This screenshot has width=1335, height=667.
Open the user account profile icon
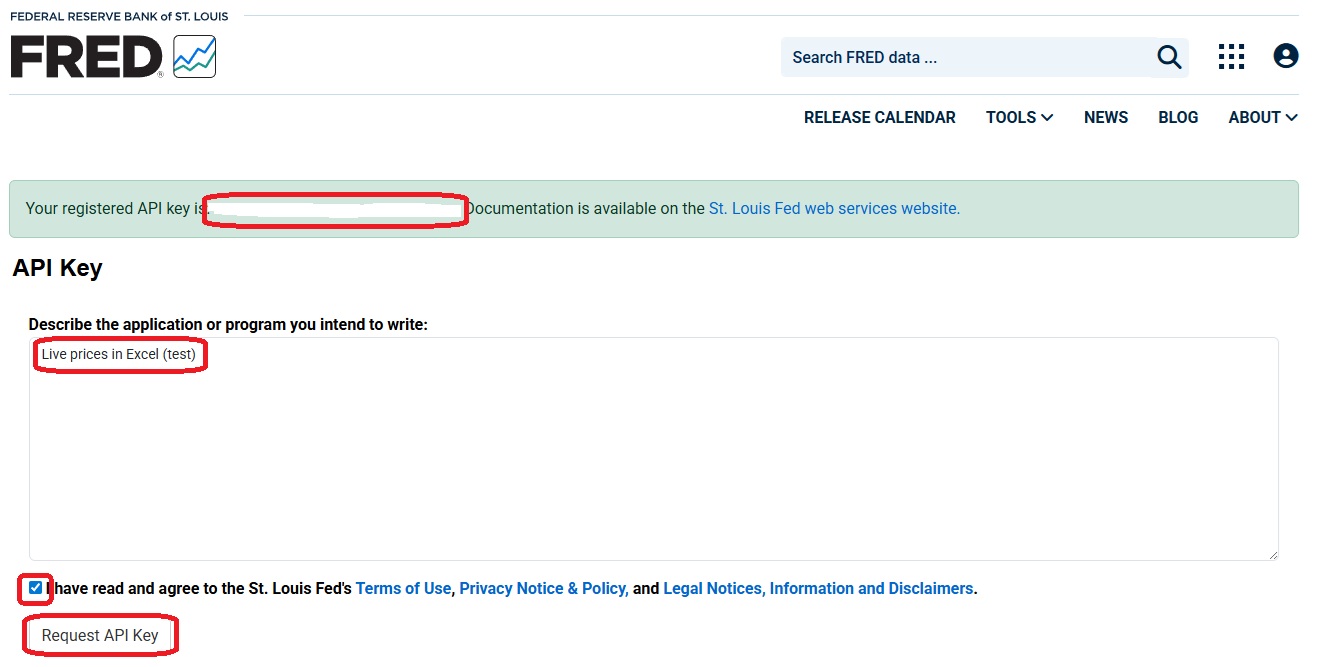1285,57
